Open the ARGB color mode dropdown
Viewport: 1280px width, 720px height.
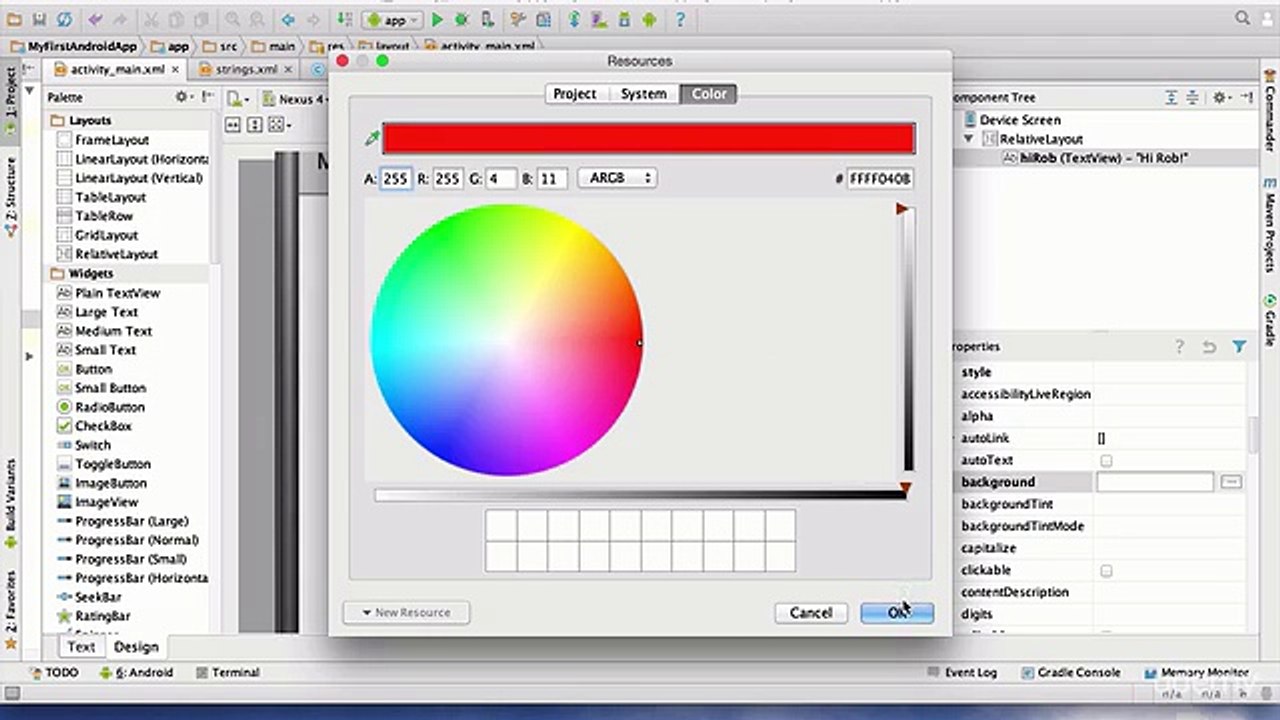pyautogui.click(x=616, y=178)
